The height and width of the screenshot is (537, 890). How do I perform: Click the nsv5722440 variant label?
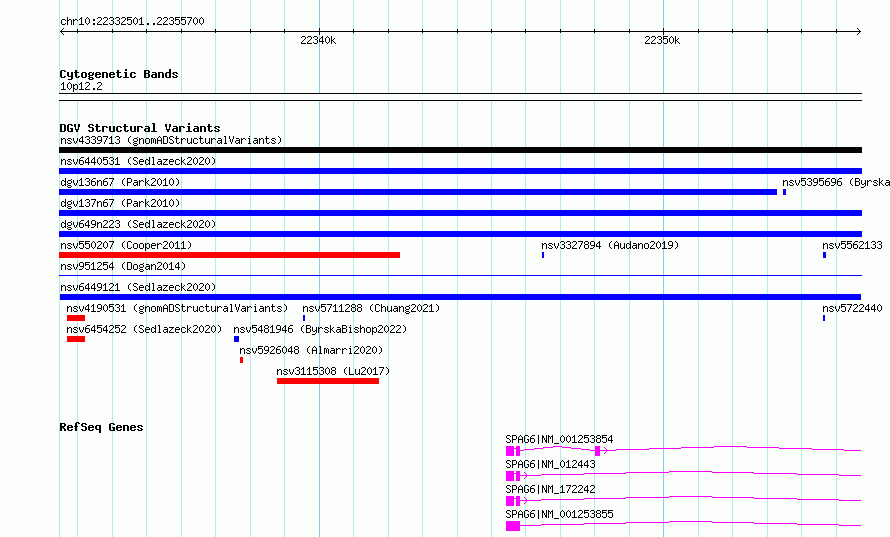point(852,308)
